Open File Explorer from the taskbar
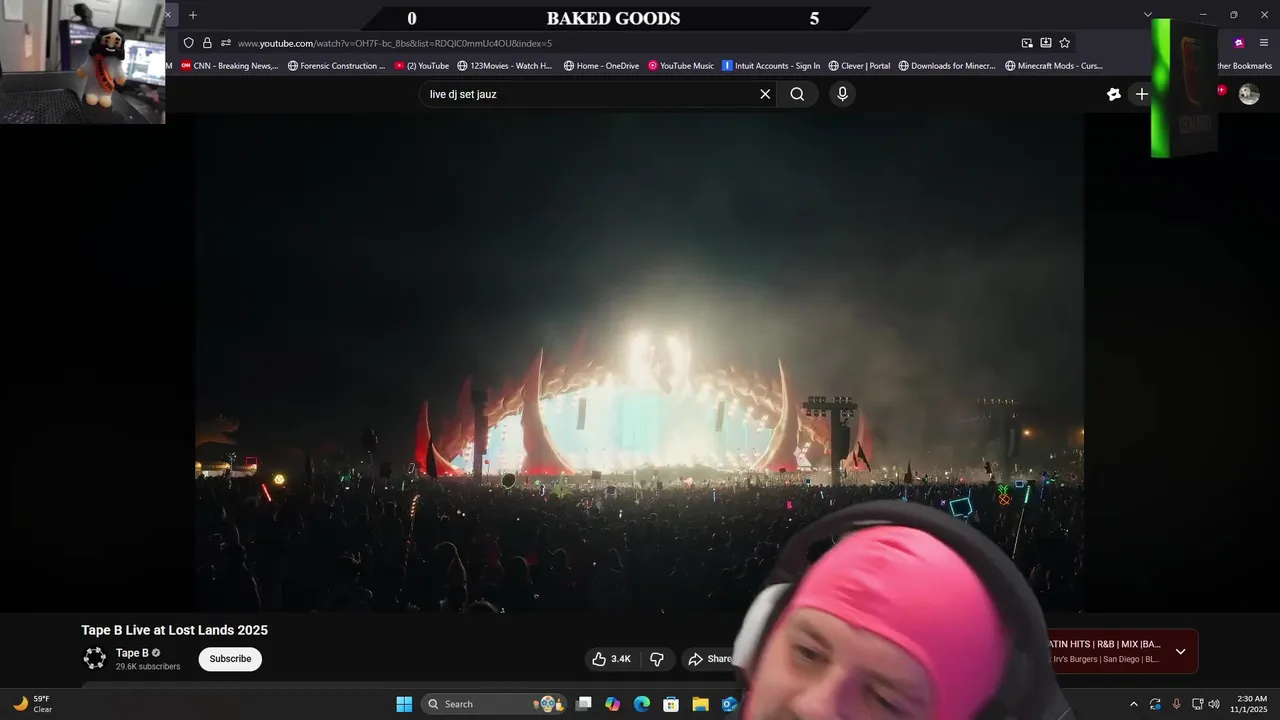The image size is (1280, 720). [700, 704]
